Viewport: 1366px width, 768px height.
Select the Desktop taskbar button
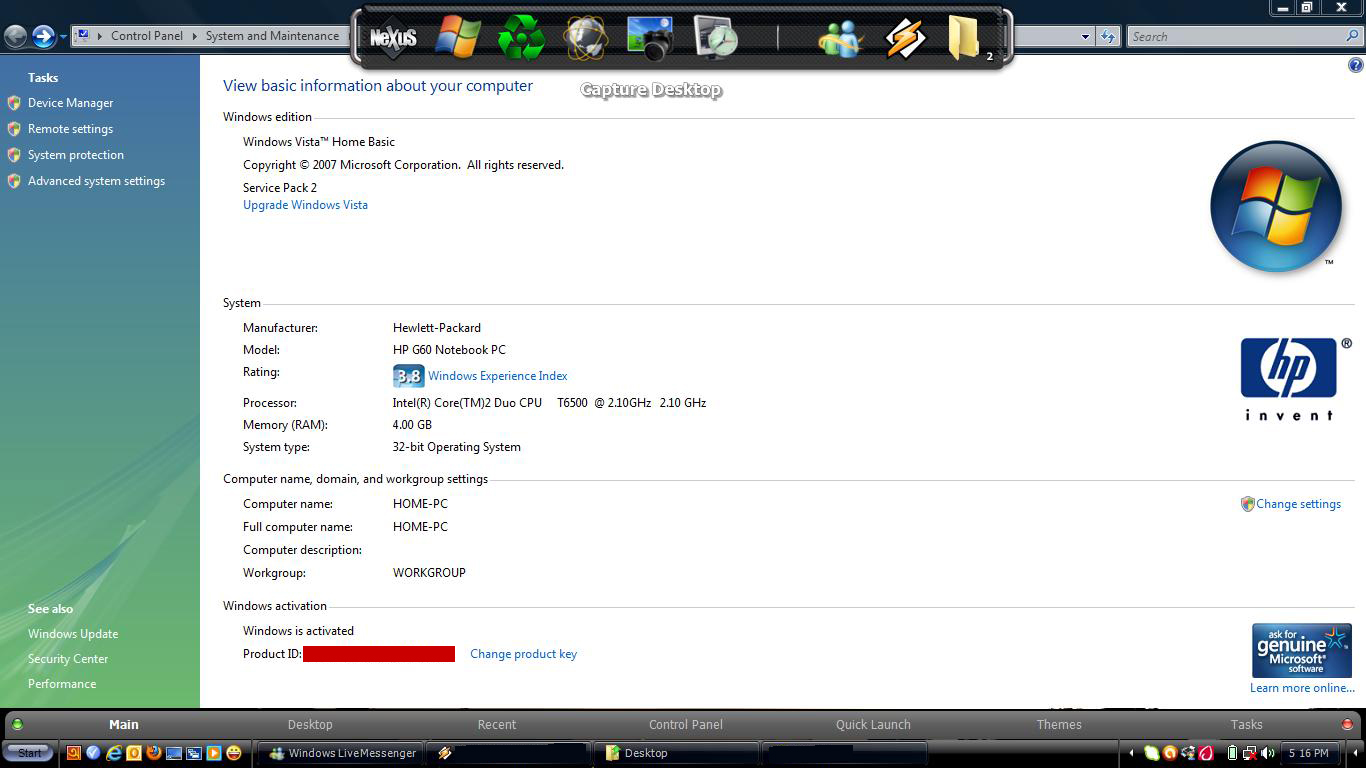pyautogui.click(x=677, y=753)
